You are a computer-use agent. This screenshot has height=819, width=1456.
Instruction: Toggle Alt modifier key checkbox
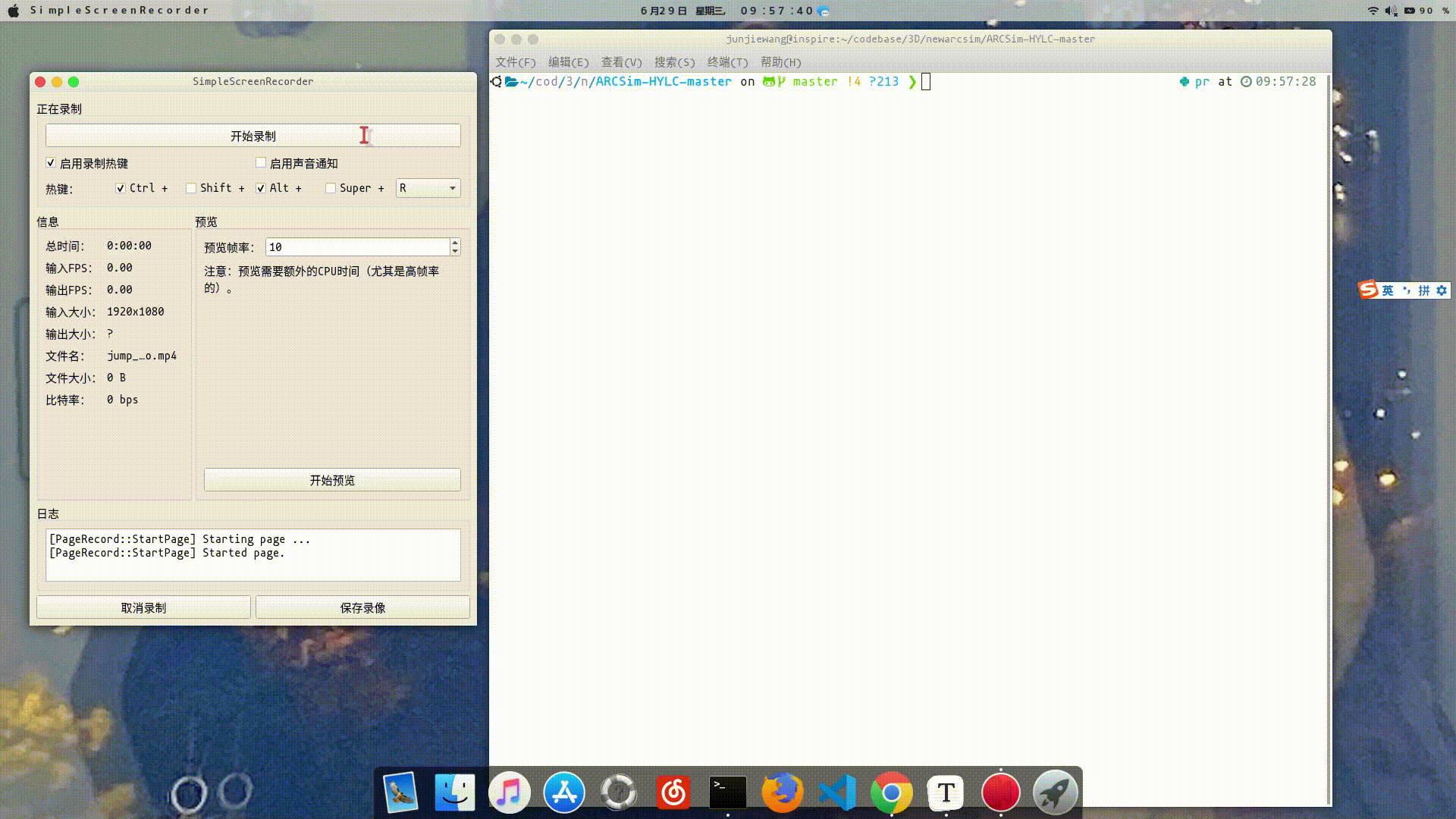(260, 188)
